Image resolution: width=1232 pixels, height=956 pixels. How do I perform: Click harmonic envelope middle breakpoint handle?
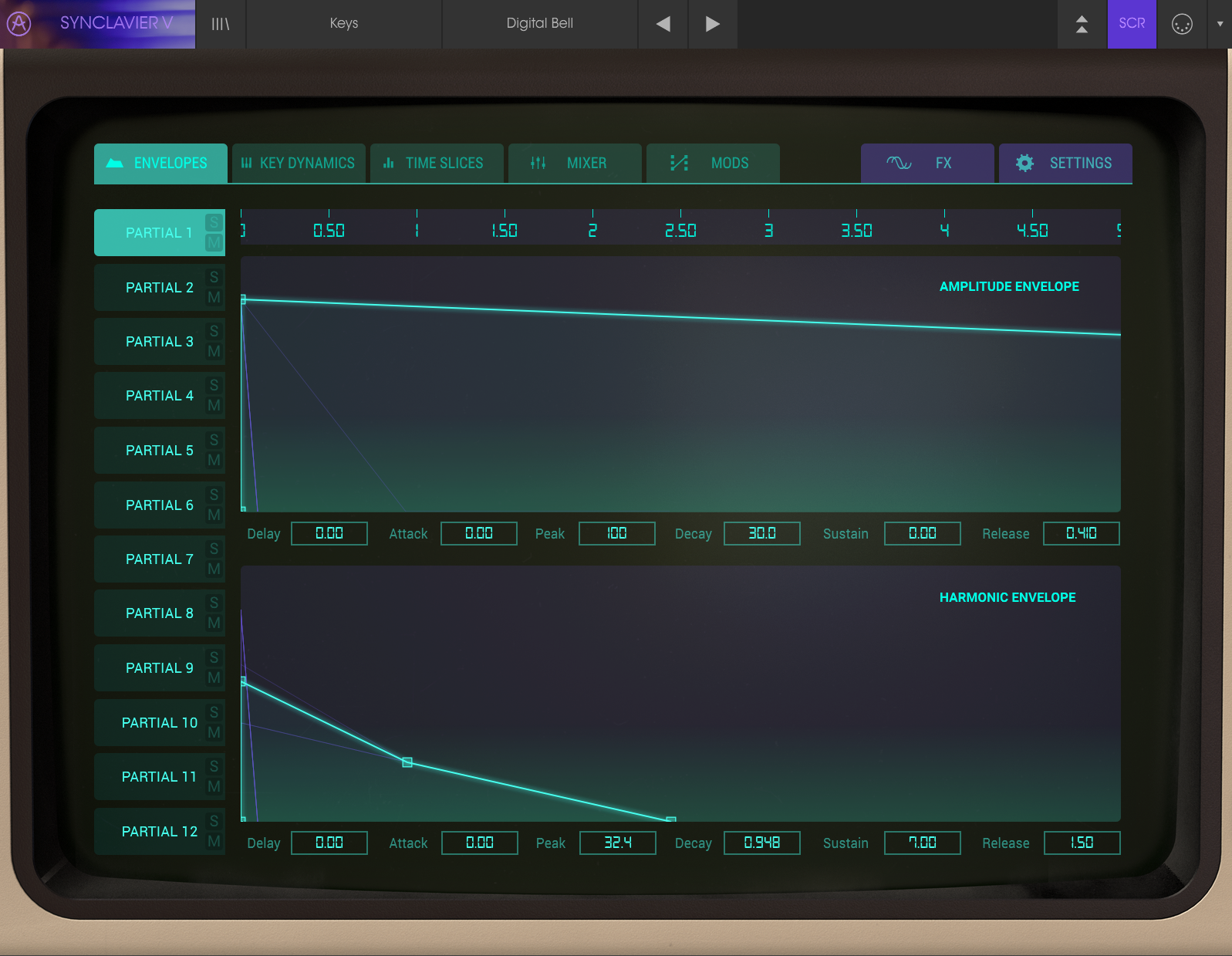[x=407, y=762]
